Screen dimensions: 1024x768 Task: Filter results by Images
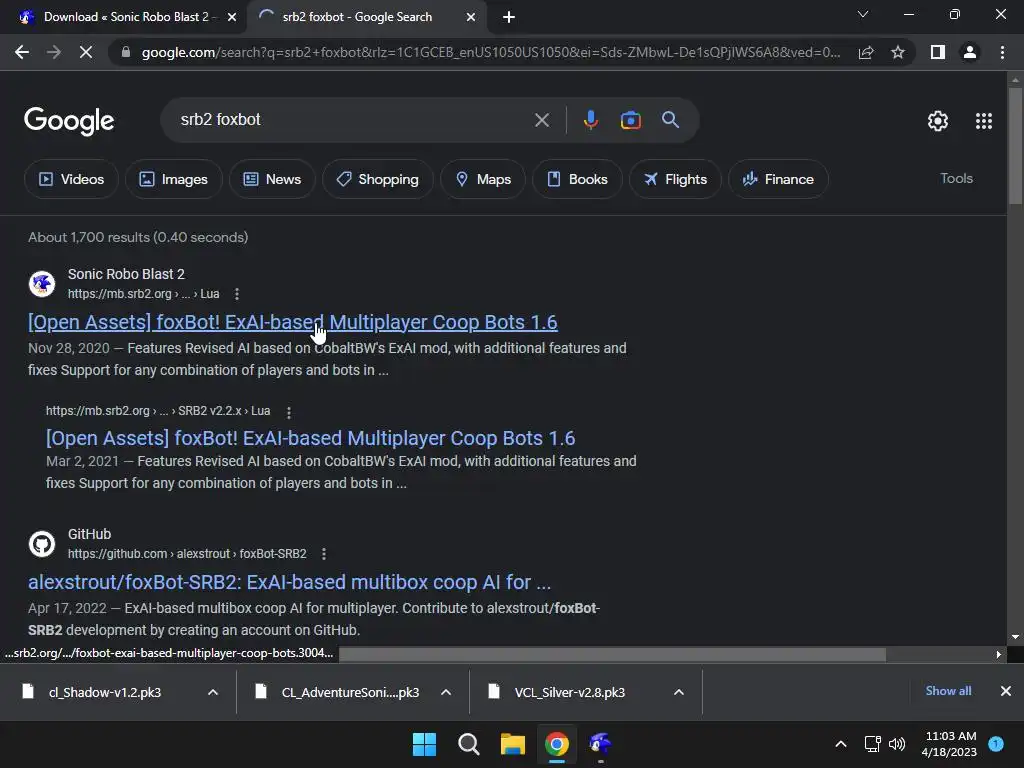click(174, 179)
